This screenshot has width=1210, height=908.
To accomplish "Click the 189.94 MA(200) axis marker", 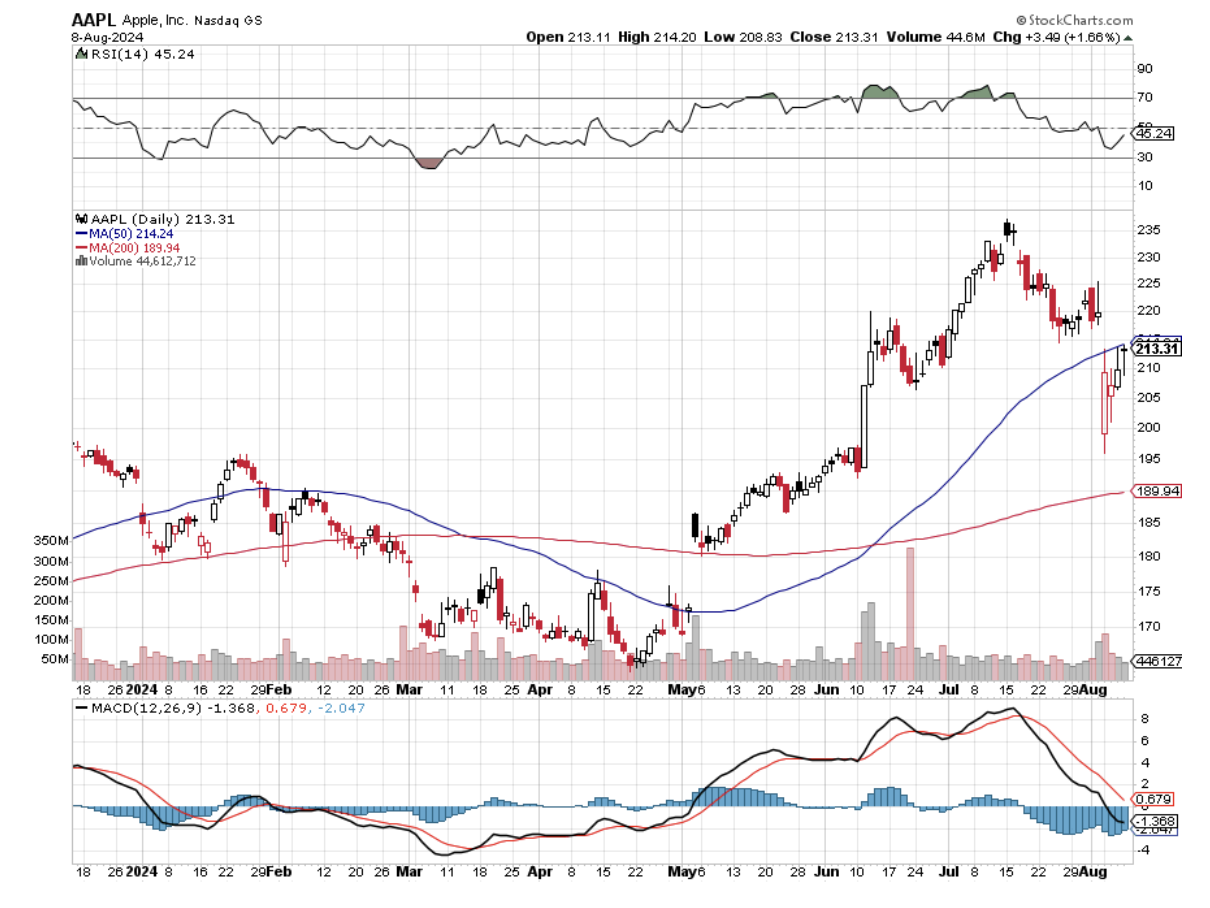I will click(1155, 491).
